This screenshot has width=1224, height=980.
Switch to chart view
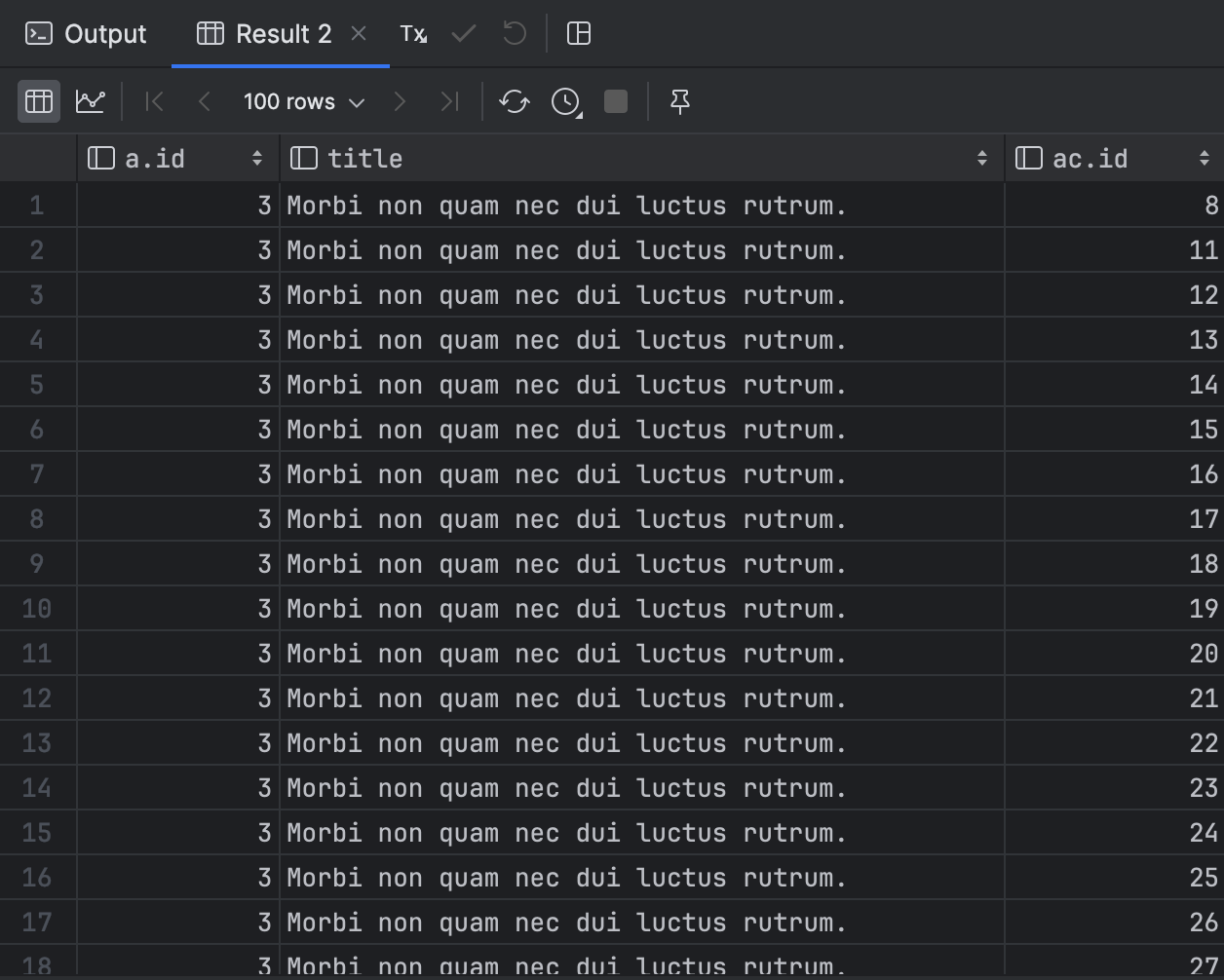91,101
